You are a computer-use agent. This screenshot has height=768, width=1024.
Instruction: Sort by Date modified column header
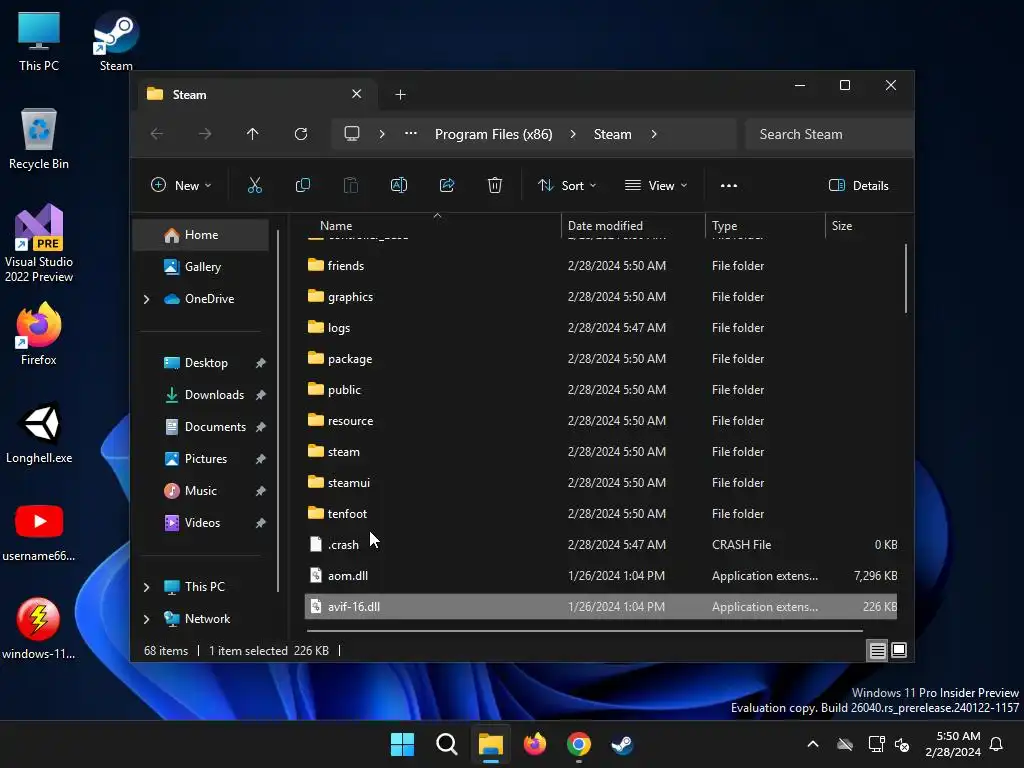(x=633, y=226)
